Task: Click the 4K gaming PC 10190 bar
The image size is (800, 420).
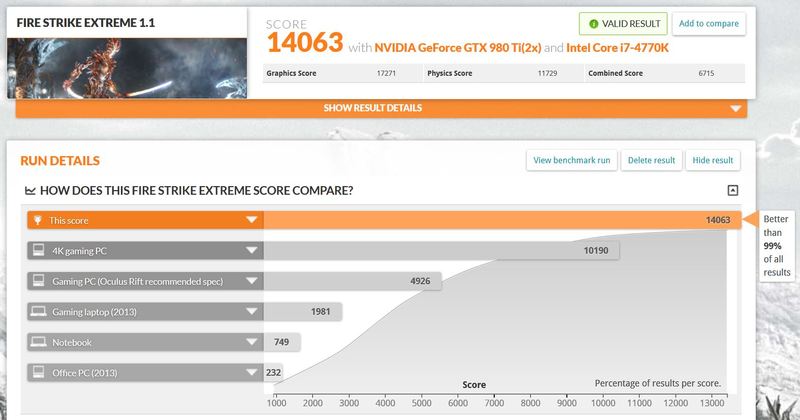Action: point(441,251)
